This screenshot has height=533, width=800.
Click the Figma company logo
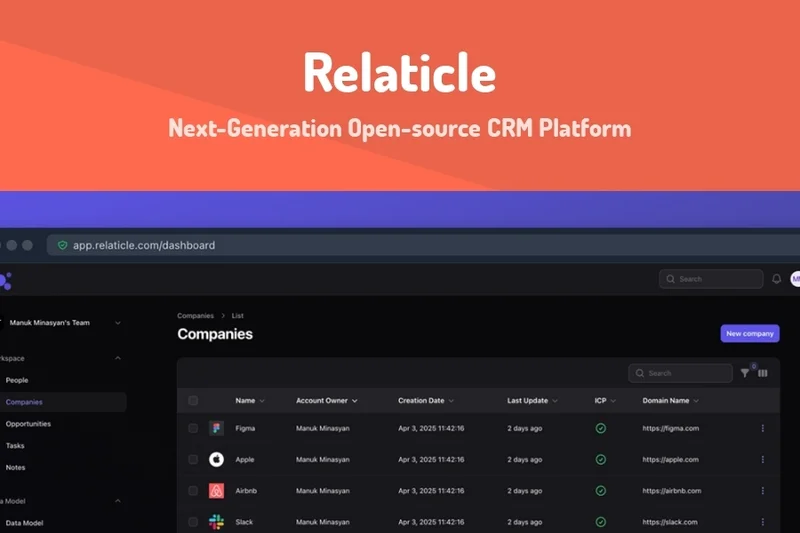point(216,428)
